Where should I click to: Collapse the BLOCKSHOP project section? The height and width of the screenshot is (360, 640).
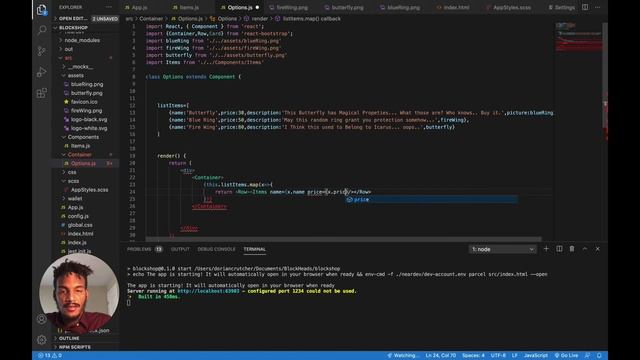[x=73, y=28]
